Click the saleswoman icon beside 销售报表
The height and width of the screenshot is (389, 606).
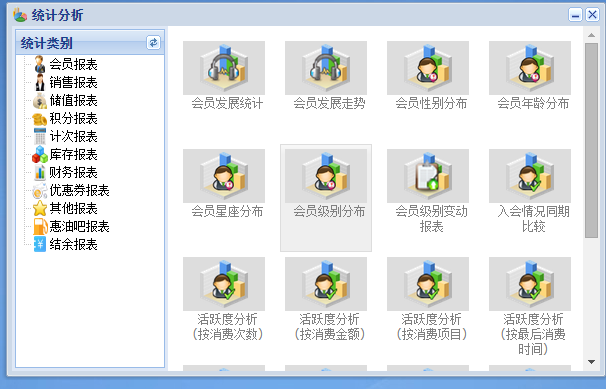coord(40,82)
